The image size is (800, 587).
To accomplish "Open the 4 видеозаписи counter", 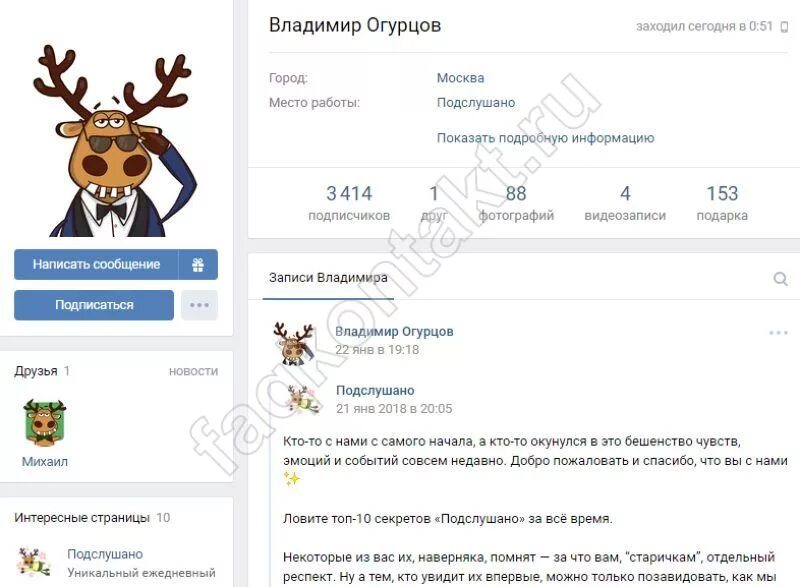I will click(x=625, y=202).
